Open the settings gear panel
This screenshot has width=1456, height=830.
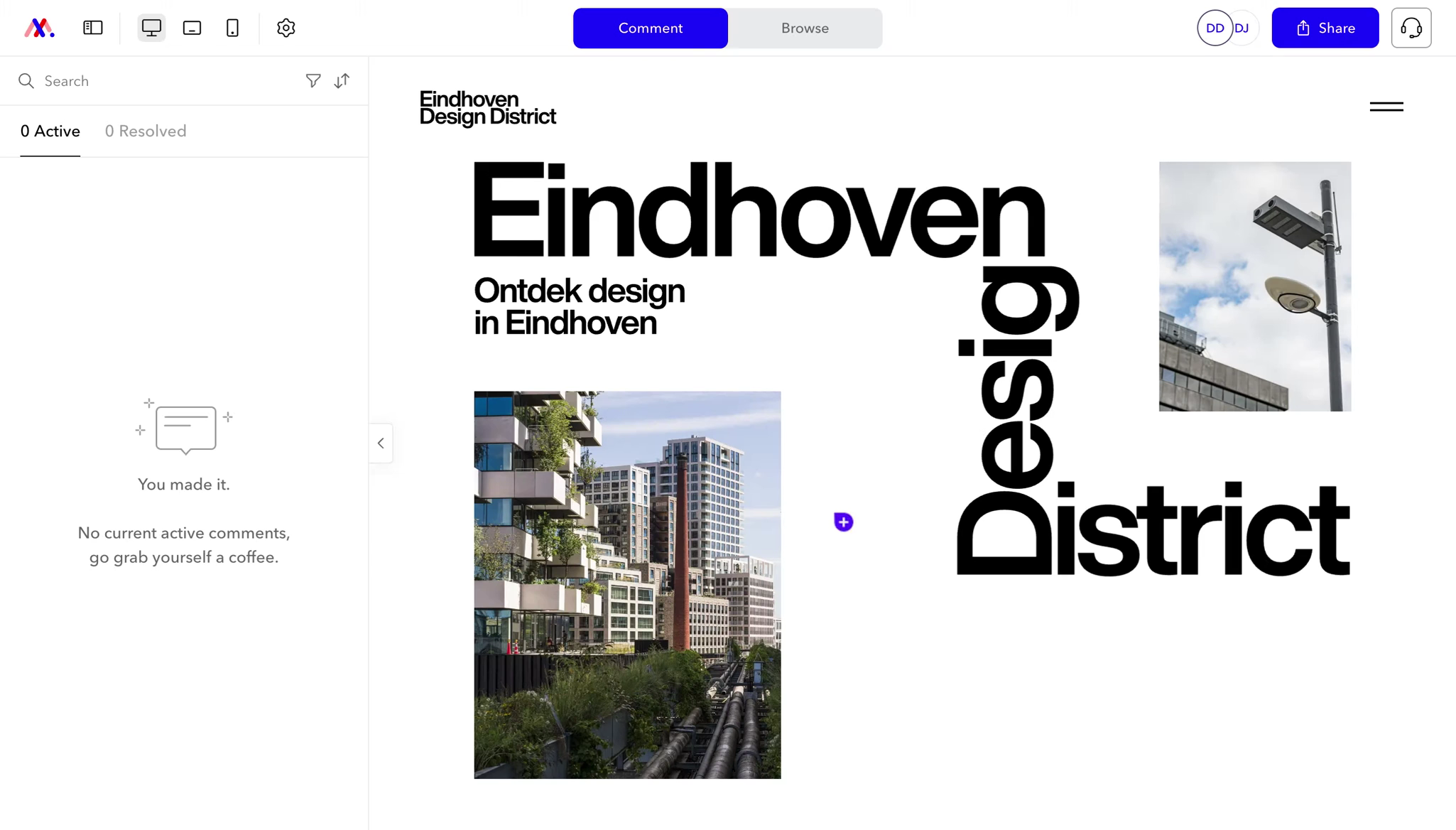[x=286, y=28]
